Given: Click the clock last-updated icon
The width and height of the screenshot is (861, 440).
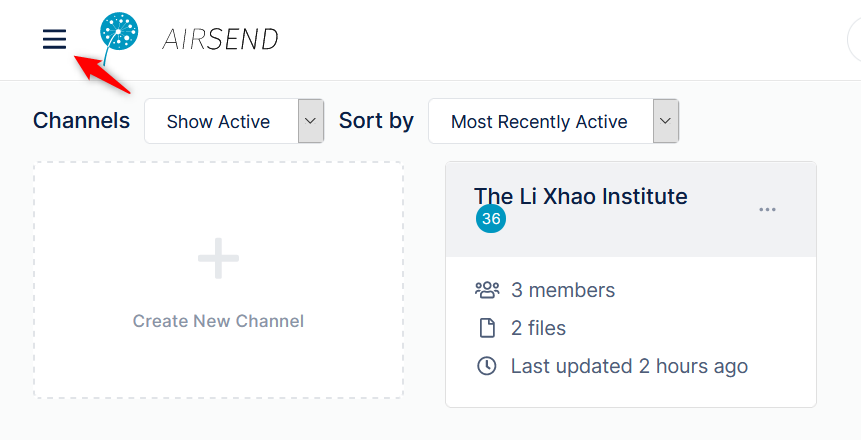Looking at the screenshot, I should pyautogui.click(x=487, y=366).
